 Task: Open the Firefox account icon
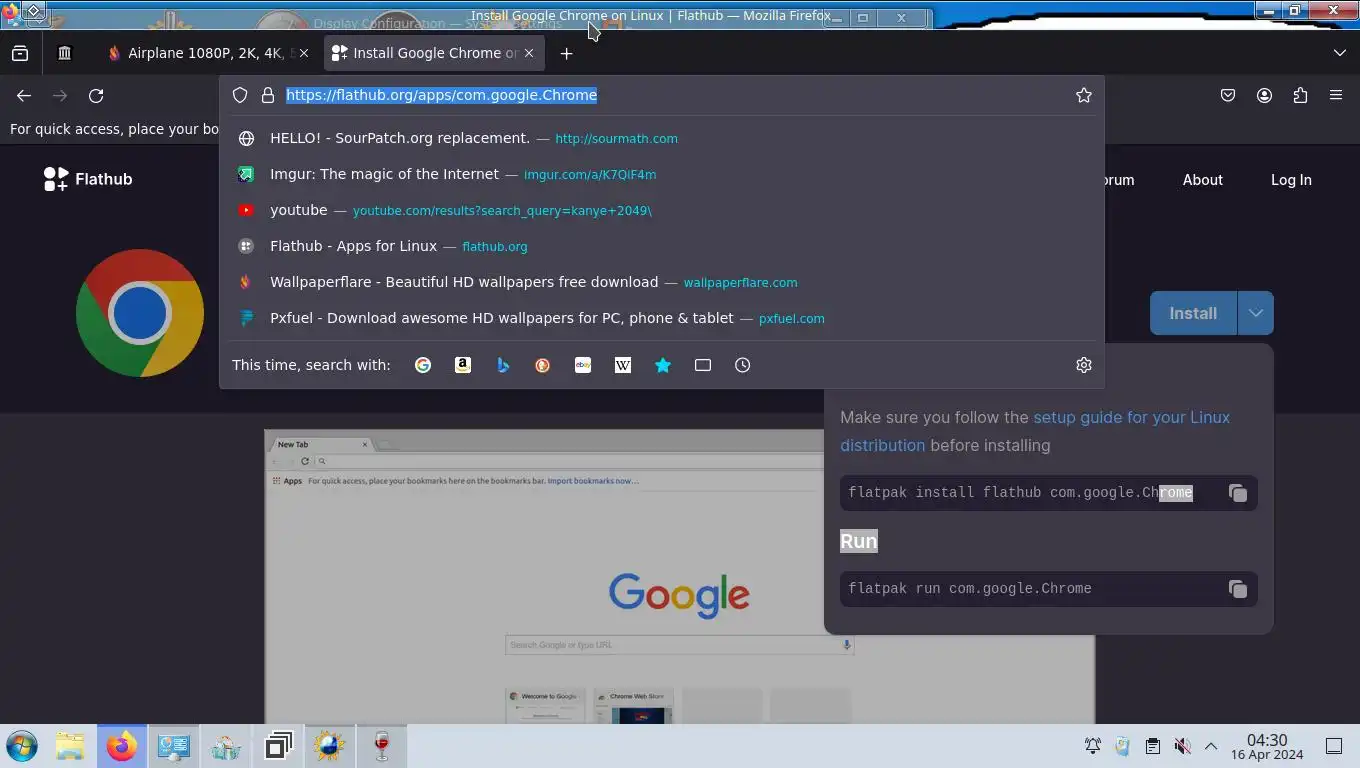(x=1264, y=96)
